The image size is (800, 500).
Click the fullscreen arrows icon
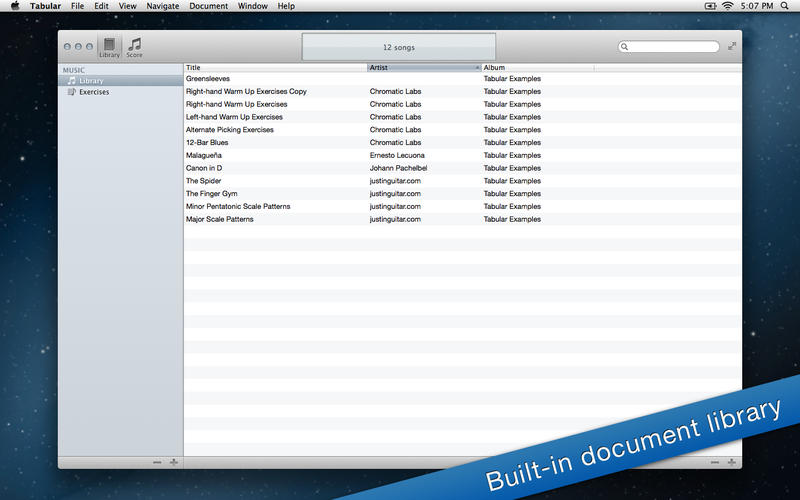click(x=732, y=46)
